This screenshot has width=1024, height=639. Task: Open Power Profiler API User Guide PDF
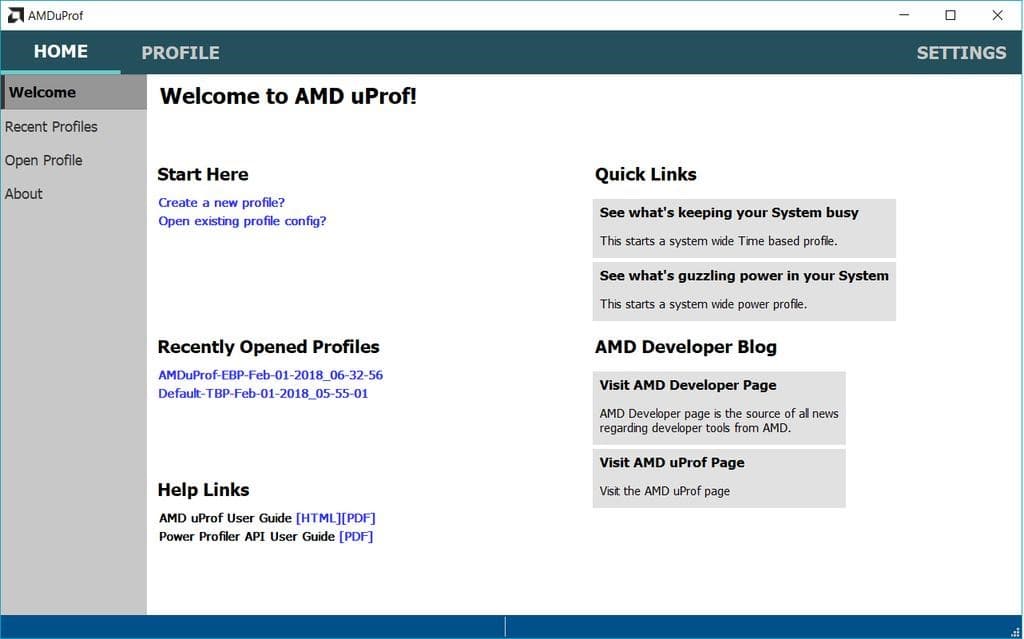(x=356, y=536)
